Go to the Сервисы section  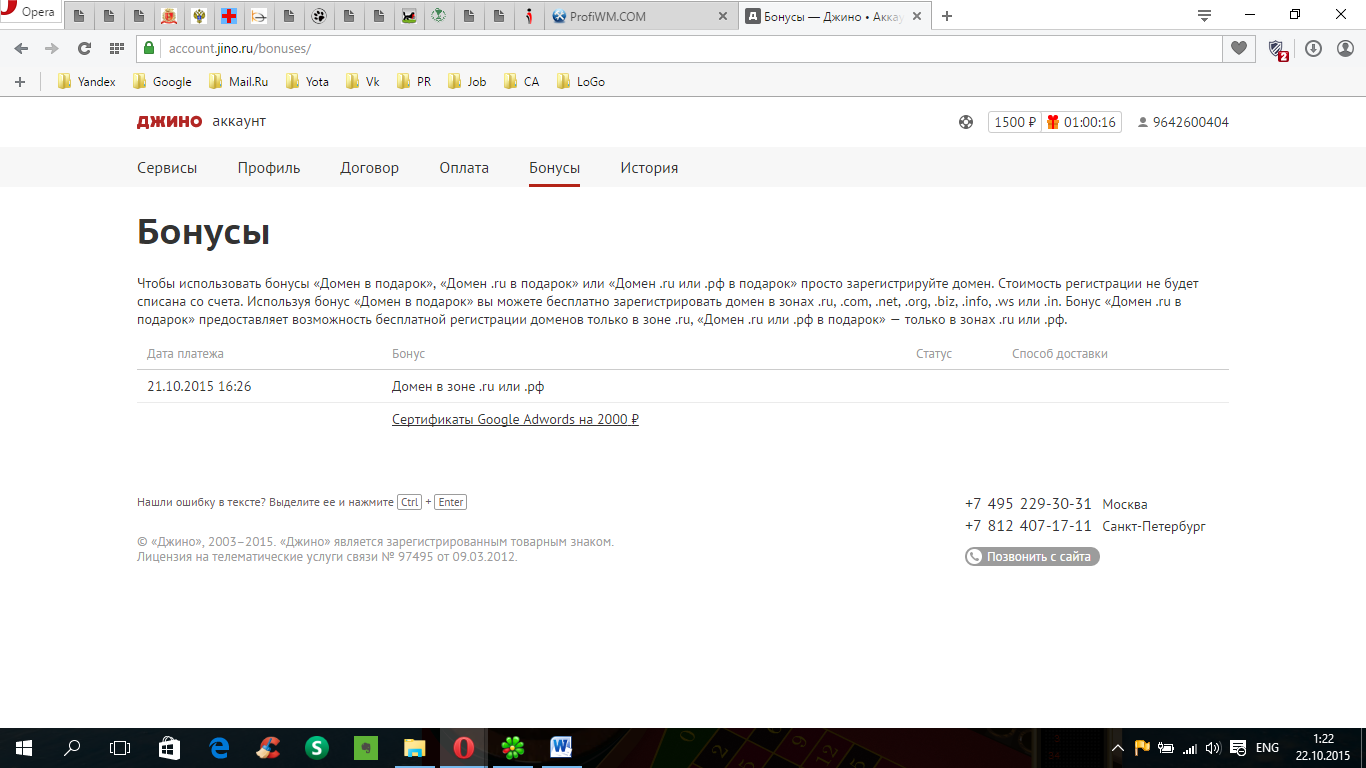coord(167,168)
